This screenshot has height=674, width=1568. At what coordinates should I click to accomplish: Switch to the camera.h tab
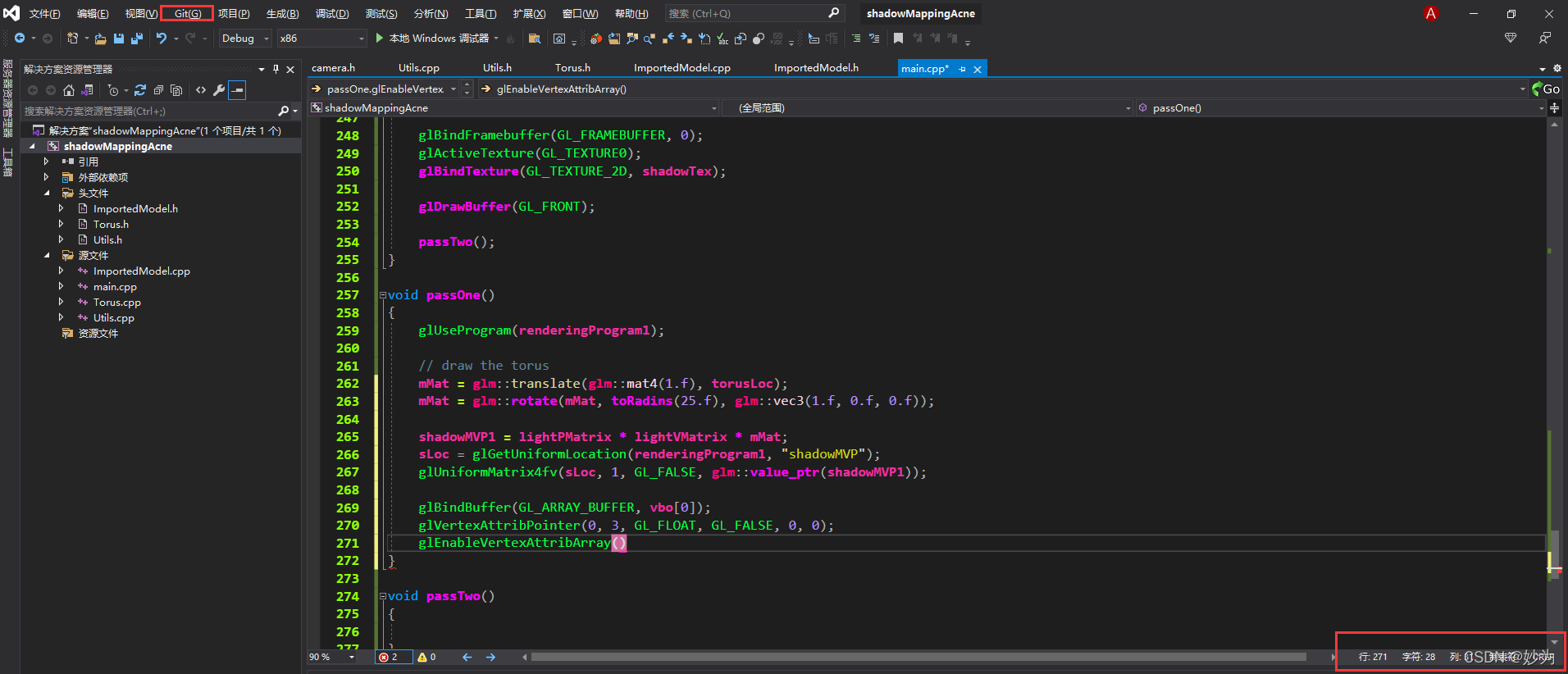[x=333, y=68]
